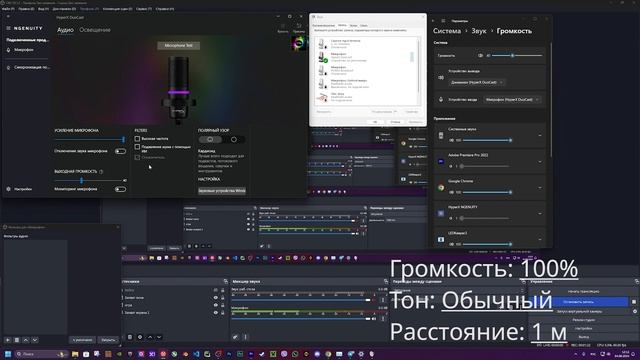Screen dimensions: 640x360
Task: Expand Системные звуки app volume options
Action: [x=540, y=135]
